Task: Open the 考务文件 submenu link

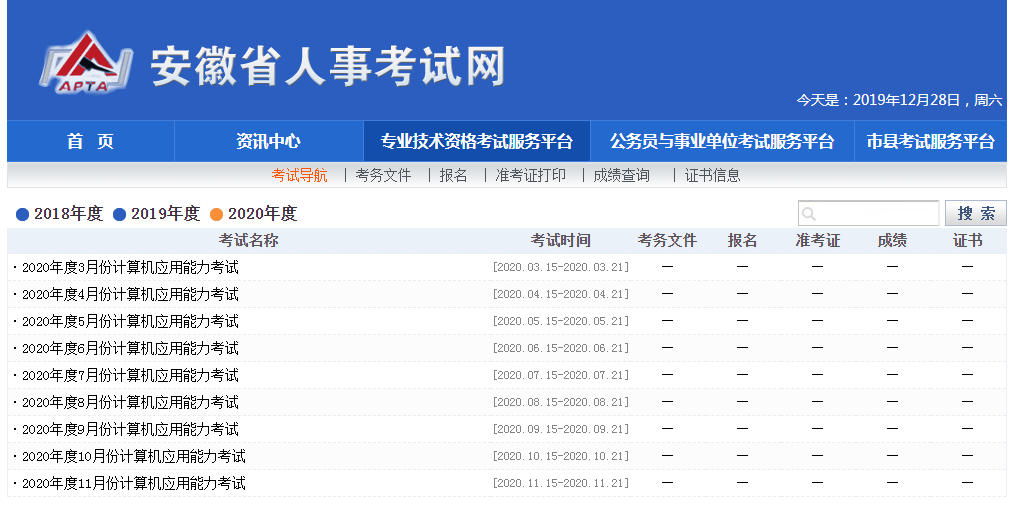Action: [x=383, y=175]
